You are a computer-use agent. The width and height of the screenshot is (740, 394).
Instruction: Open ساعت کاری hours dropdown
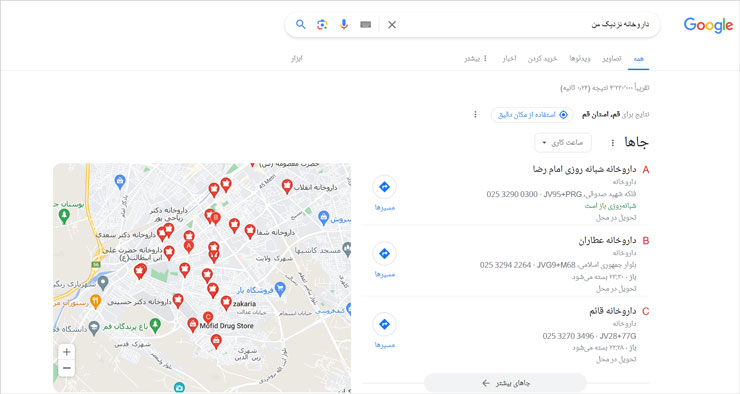tap(563, 143)
